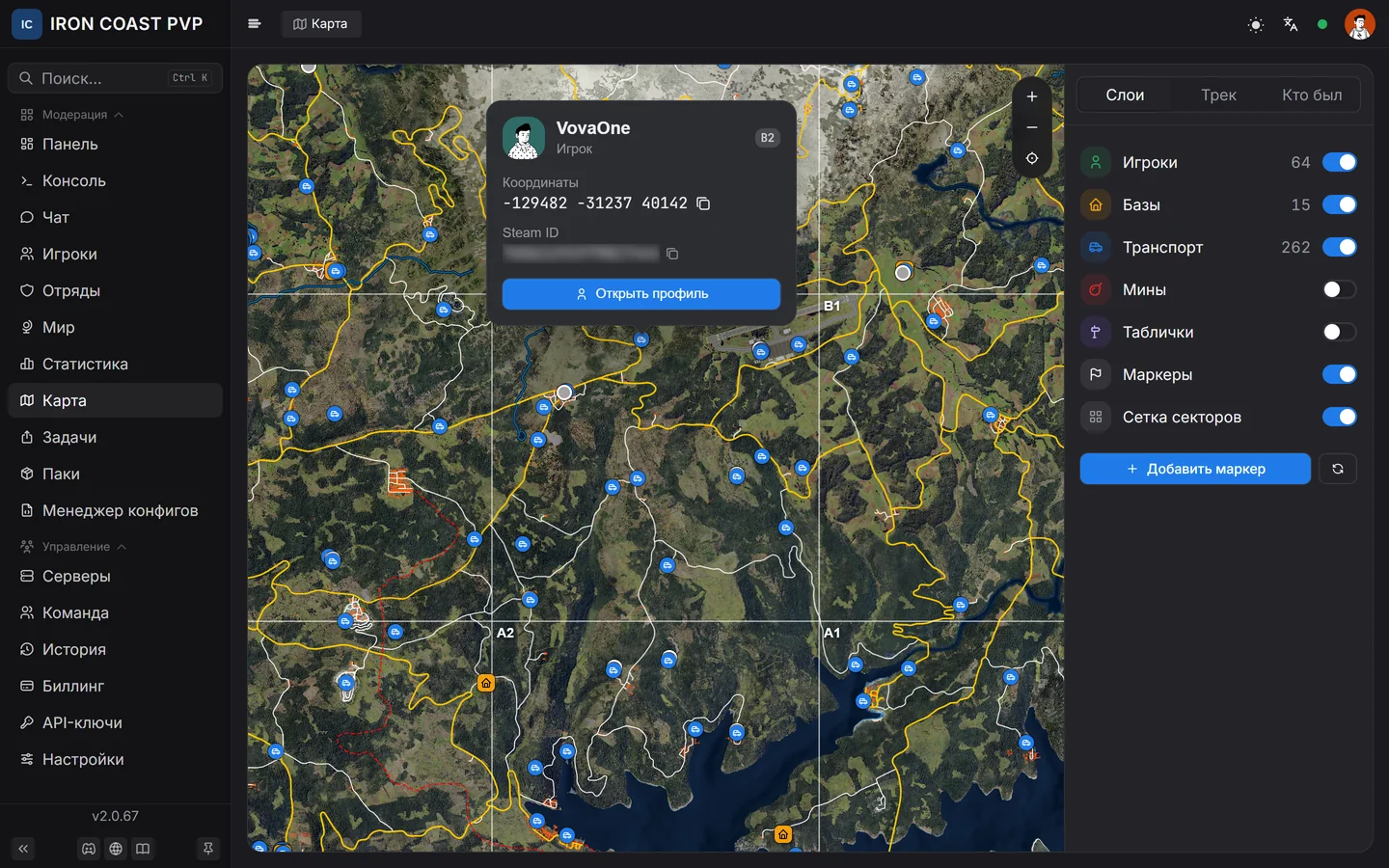Image resolution: width=1389 pixels, height=868 pixels.
Task: Open the Discord link icon in the sidebar footer
Action: click(89, 849)
